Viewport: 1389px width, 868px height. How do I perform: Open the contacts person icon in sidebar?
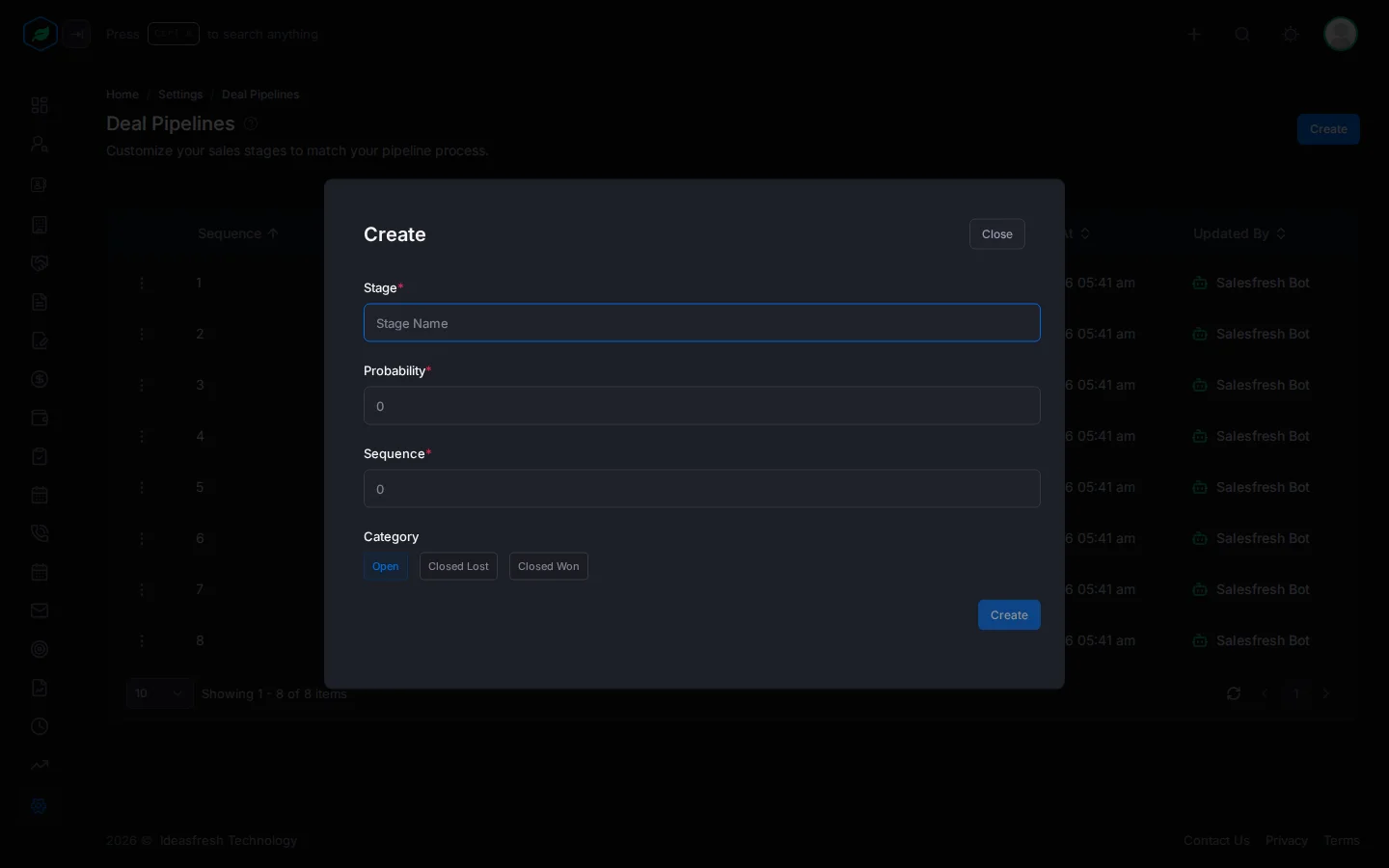click(40, 145)
